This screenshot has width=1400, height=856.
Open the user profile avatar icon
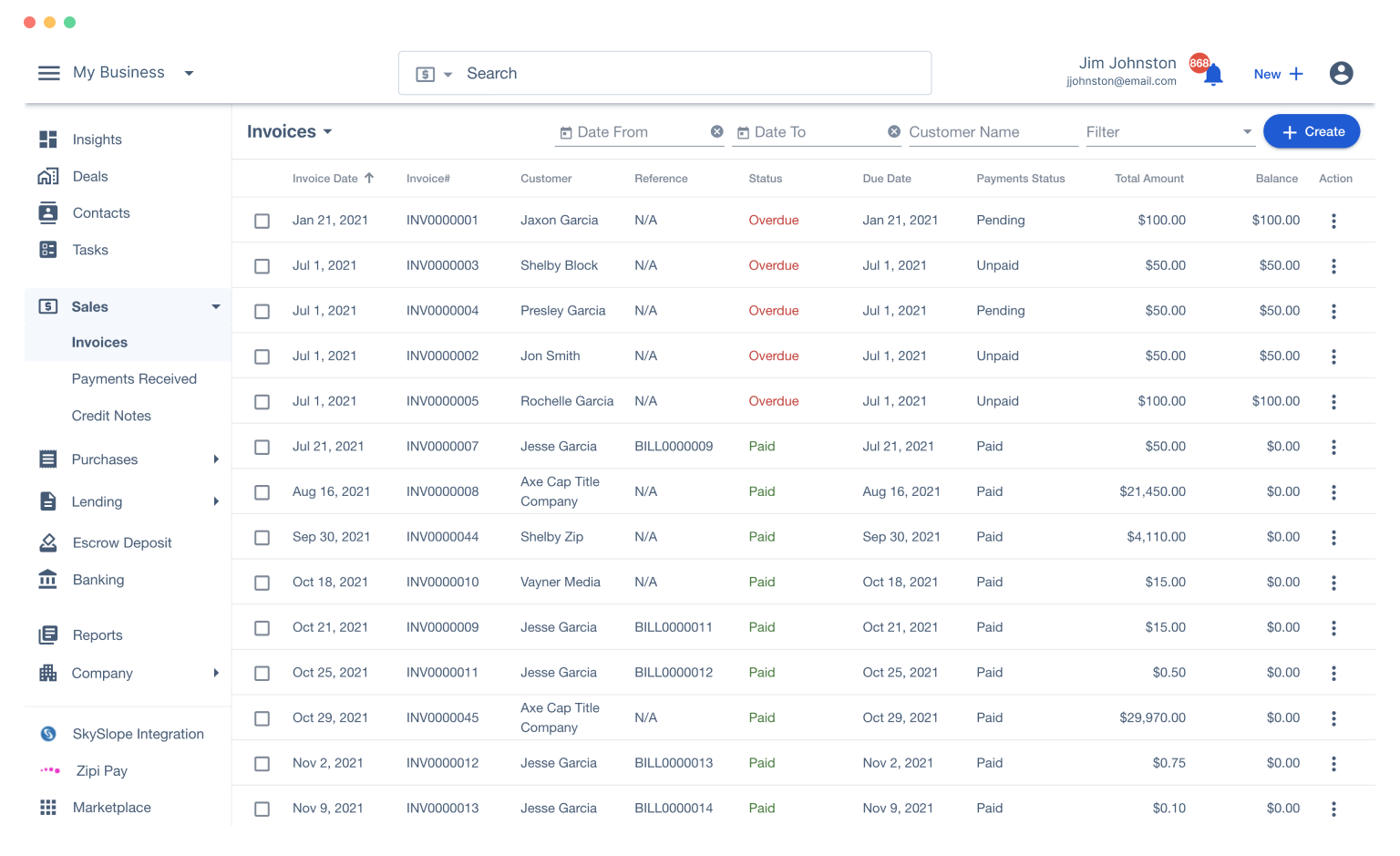click(x=1340, y=73)
